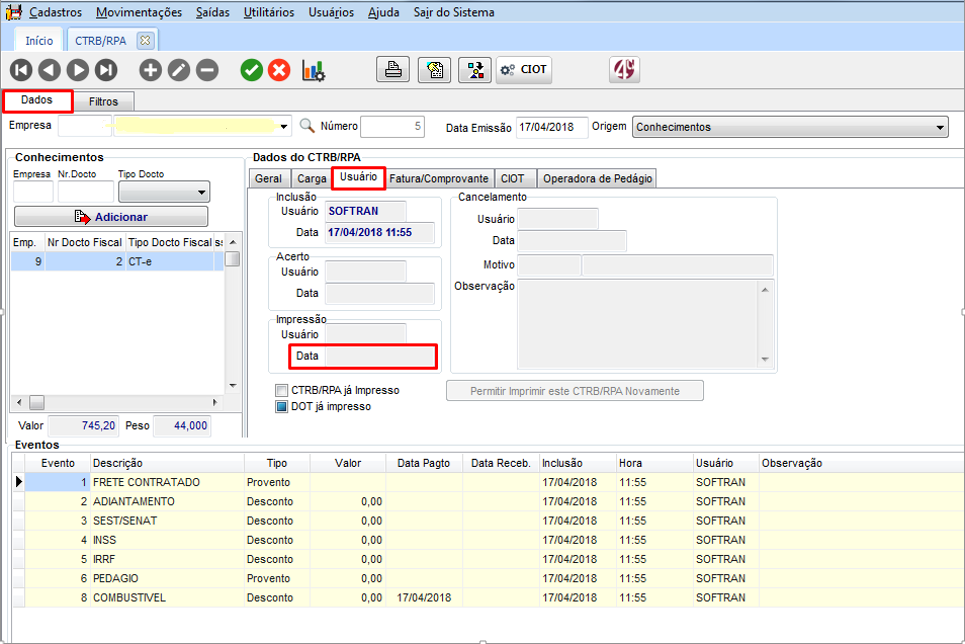Open the Tipo Docto dropdown
This screenshot has width=965, height=644.
(x=202, y=192)
